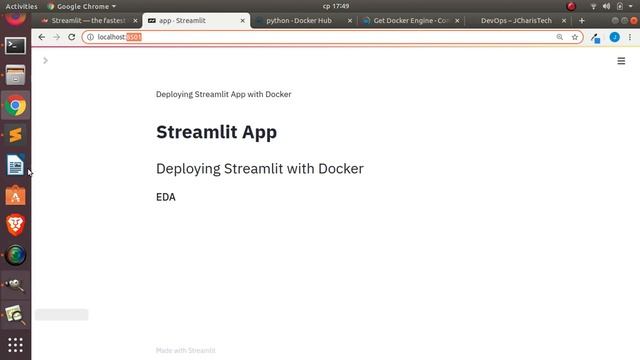Image resolution: width=640 pixels, height=360 pixels.
Task: Click the Made with Streamlit footer link
Action: click(186, 350)
